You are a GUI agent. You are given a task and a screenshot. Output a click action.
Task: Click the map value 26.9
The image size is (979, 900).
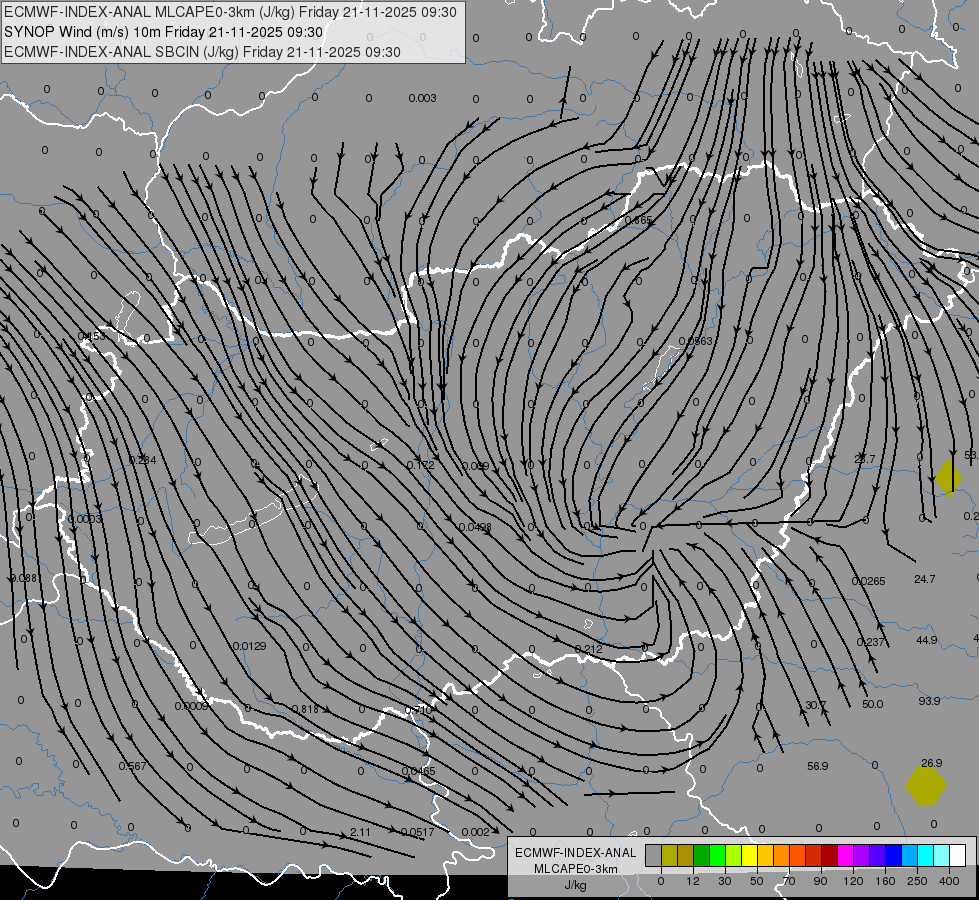coord(932,763)
